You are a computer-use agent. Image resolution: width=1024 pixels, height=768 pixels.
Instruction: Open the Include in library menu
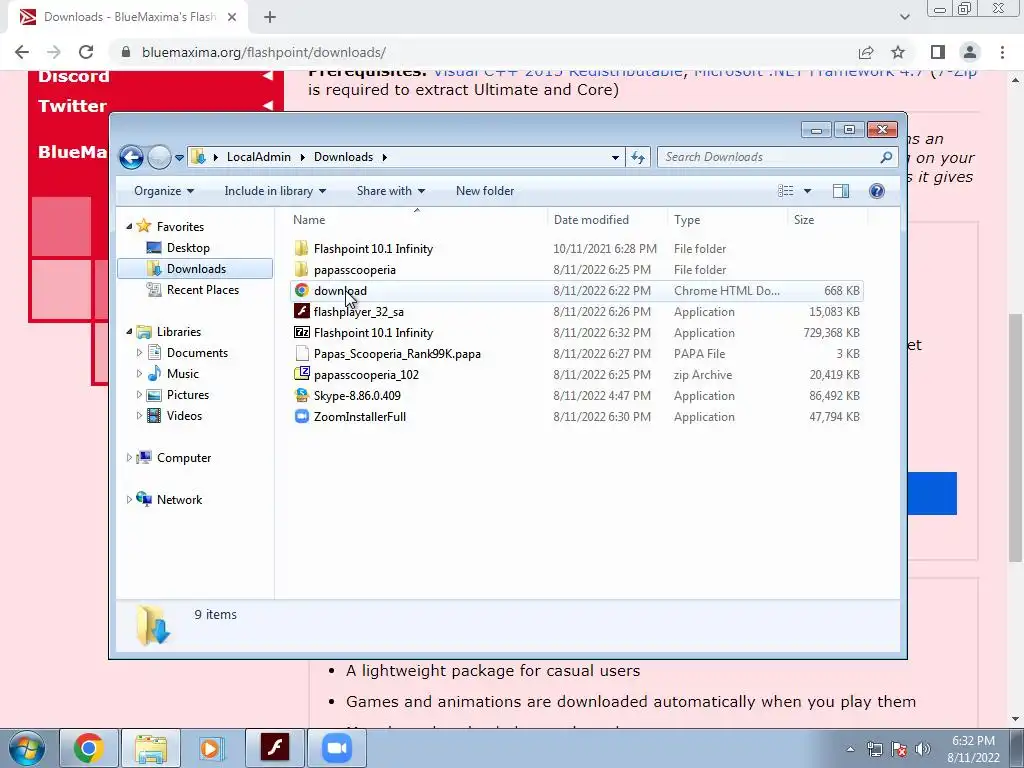[275, 191]
